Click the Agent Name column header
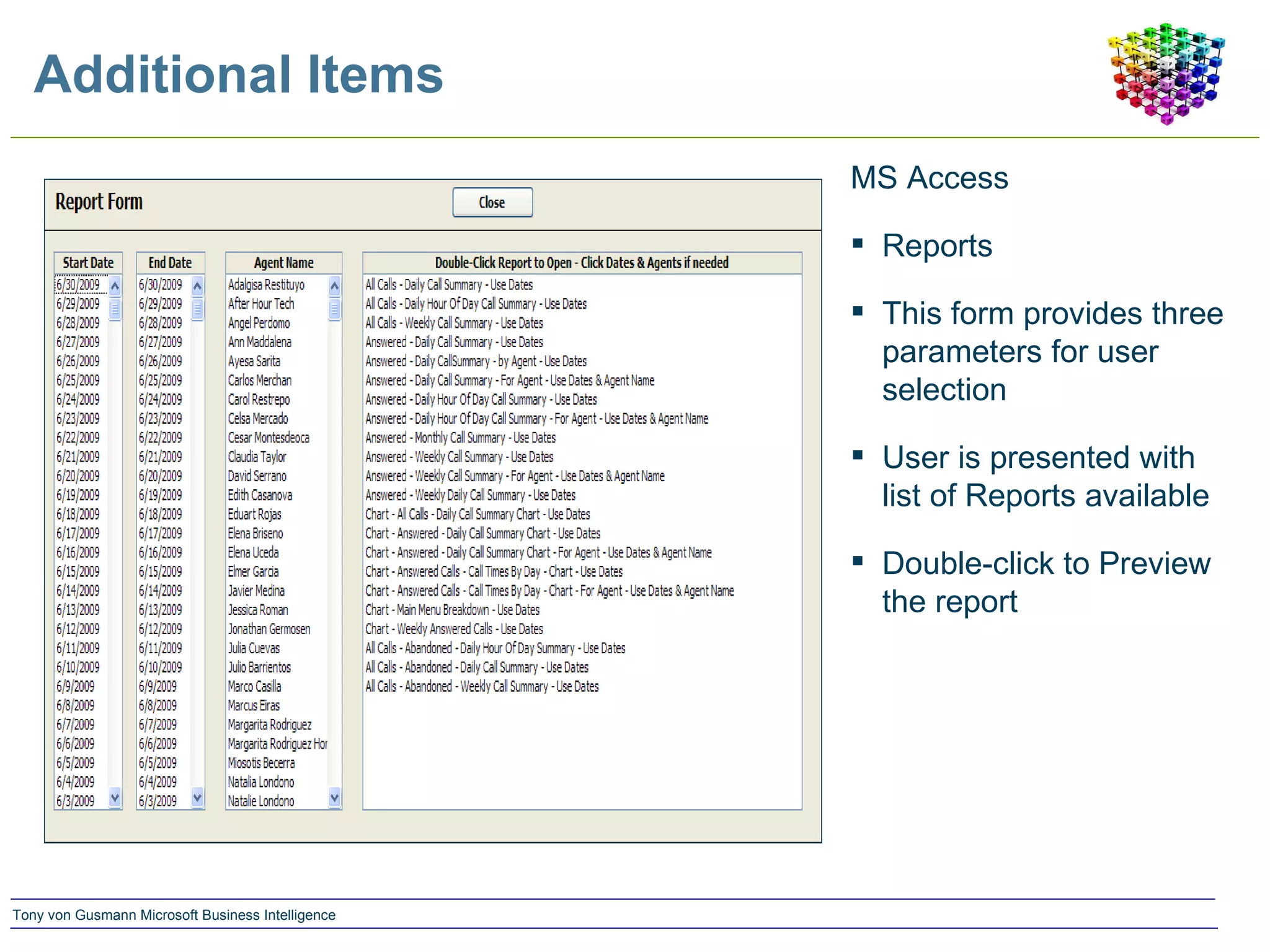 284,263
